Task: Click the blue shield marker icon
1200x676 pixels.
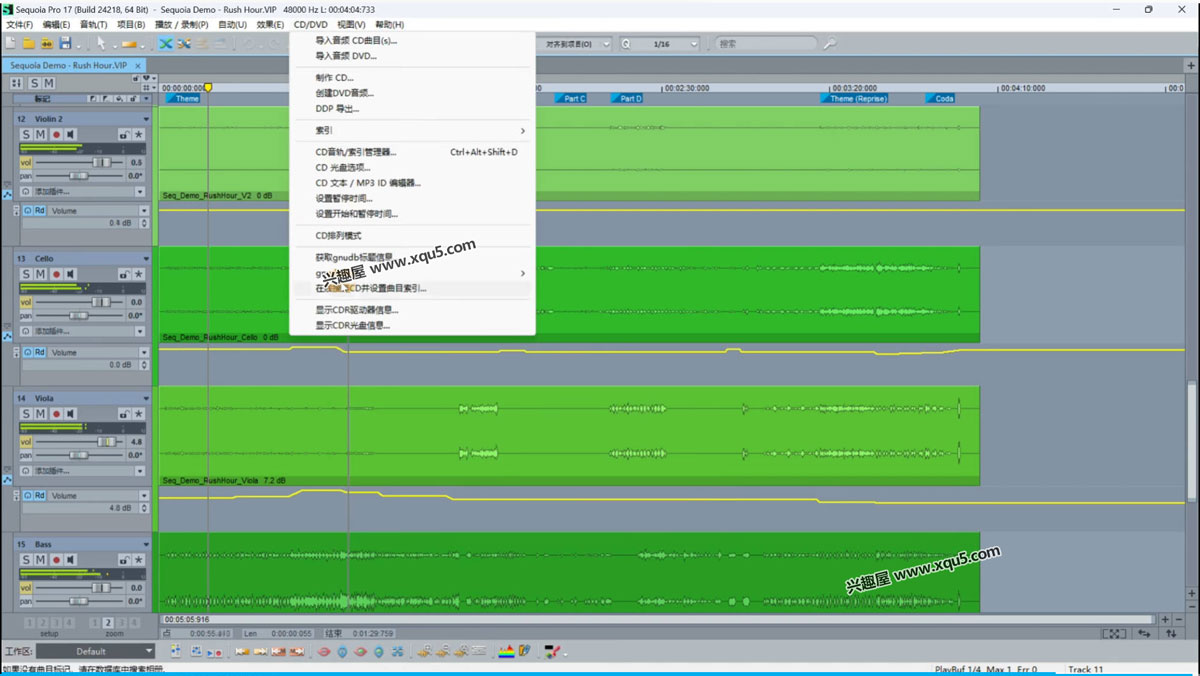Action: coord(342,652)
